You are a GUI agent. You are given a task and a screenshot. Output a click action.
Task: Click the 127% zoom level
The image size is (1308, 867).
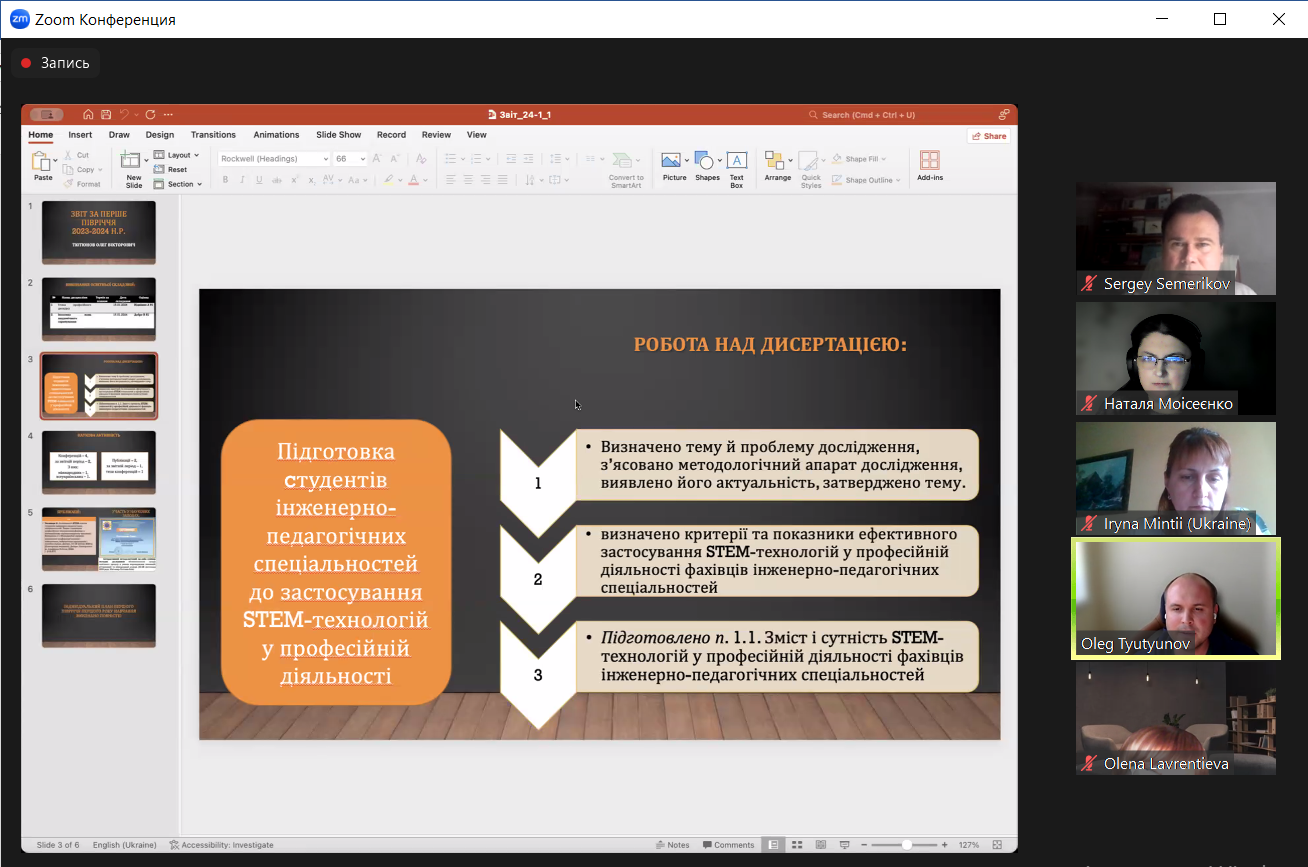coord(969,845)
